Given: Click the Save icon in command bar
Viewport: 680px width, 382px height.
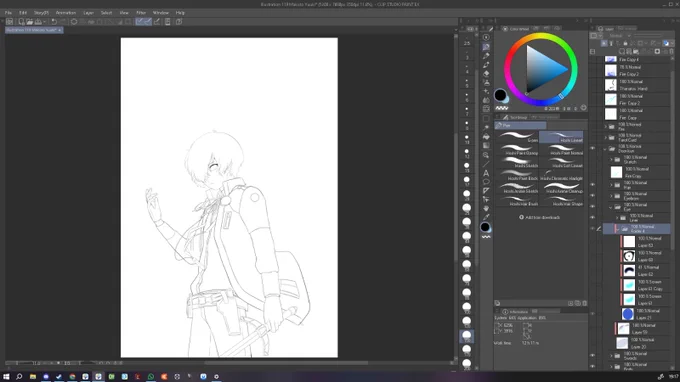Looking at the screenshot, I should click(38, 22).
